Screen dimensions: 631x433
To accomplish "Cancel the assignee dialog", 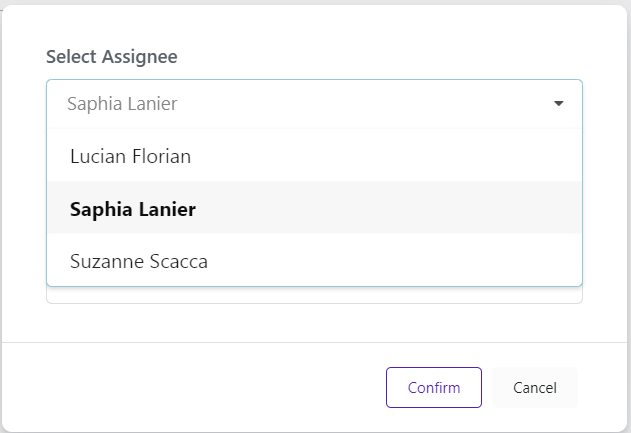I will point(534,388).
